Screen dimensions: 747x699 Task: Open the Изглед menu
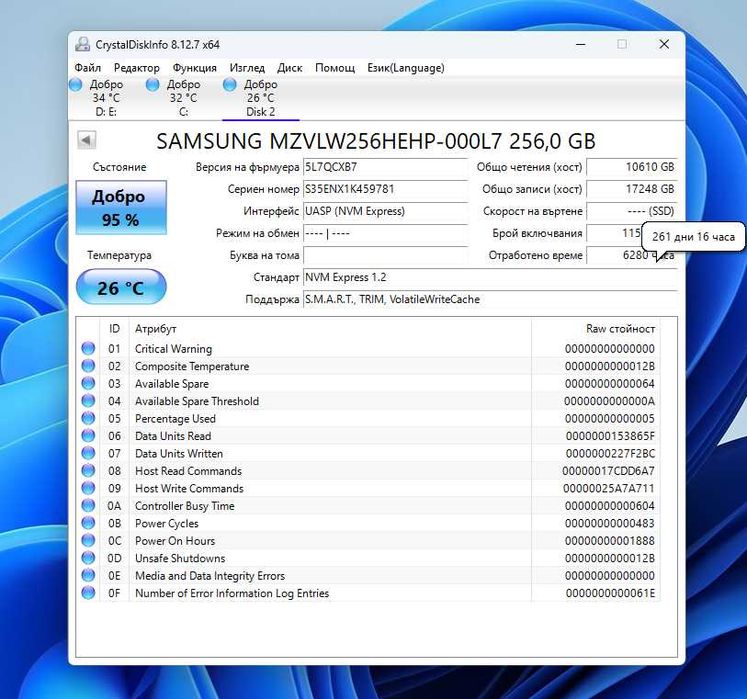click(247, 68)
